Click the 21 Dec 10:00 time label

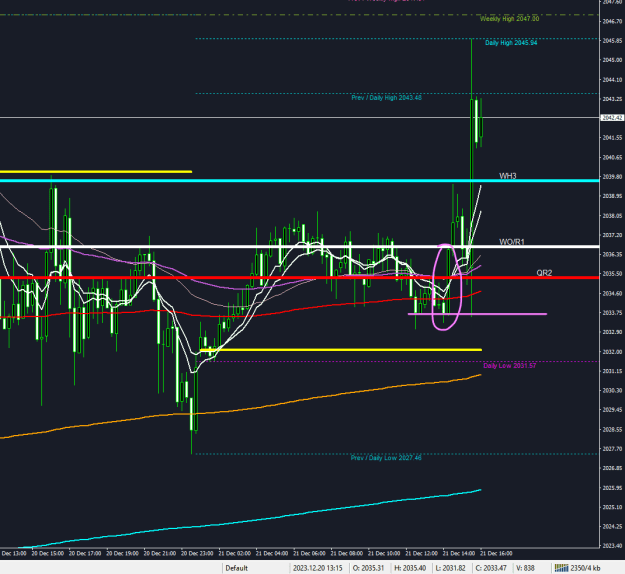384,554
